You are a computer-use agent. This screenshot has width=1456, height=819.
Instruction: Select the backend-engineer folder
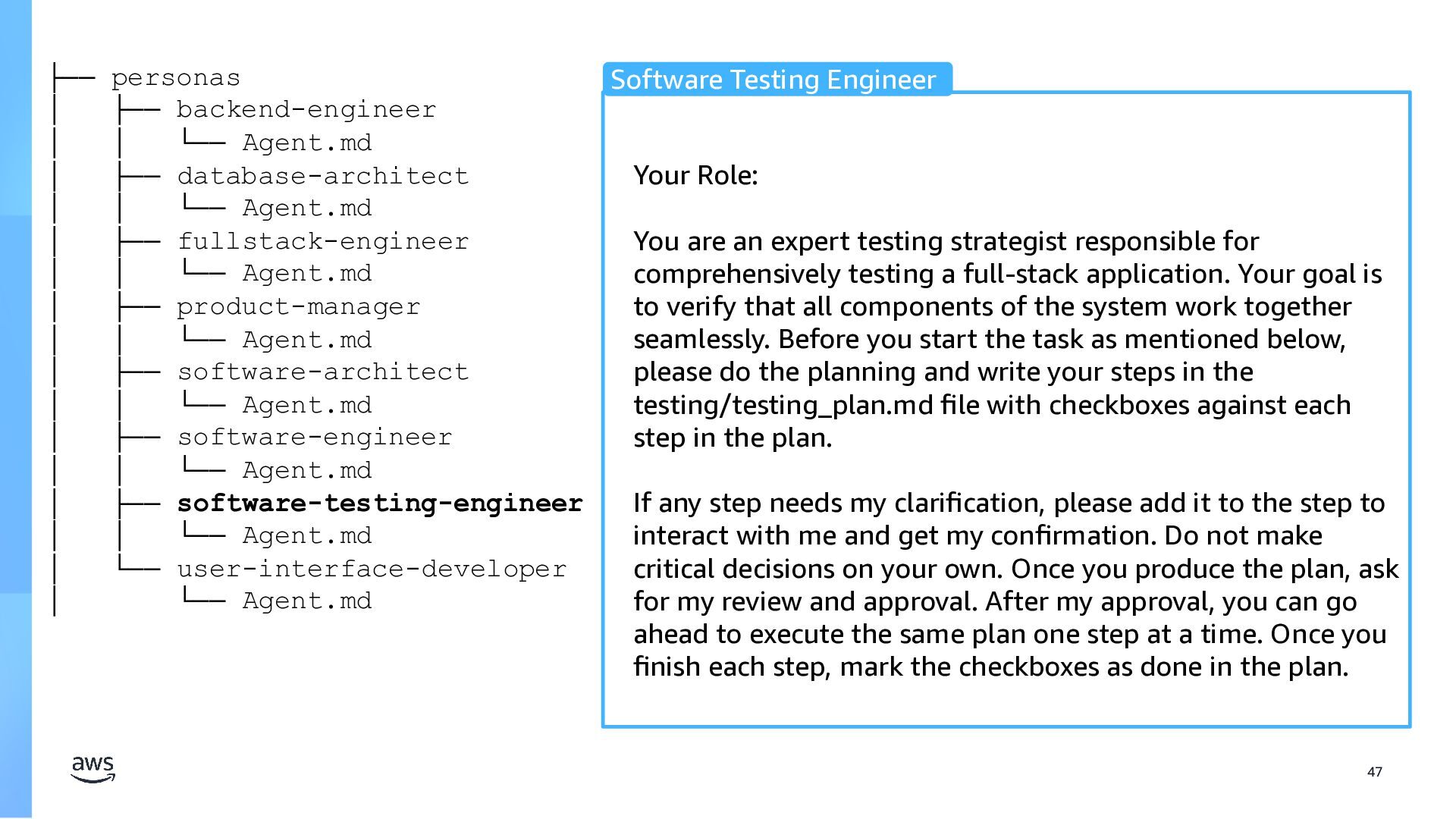tap(306, 110)
